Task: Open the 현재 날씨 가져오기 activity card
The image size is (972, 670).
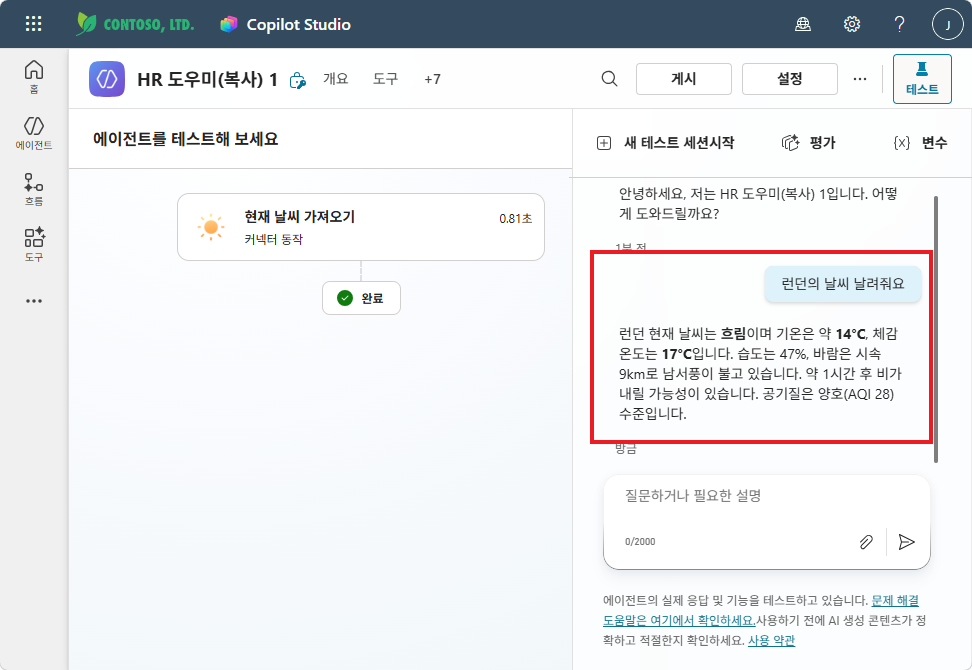Action: (x=361, y=227)
